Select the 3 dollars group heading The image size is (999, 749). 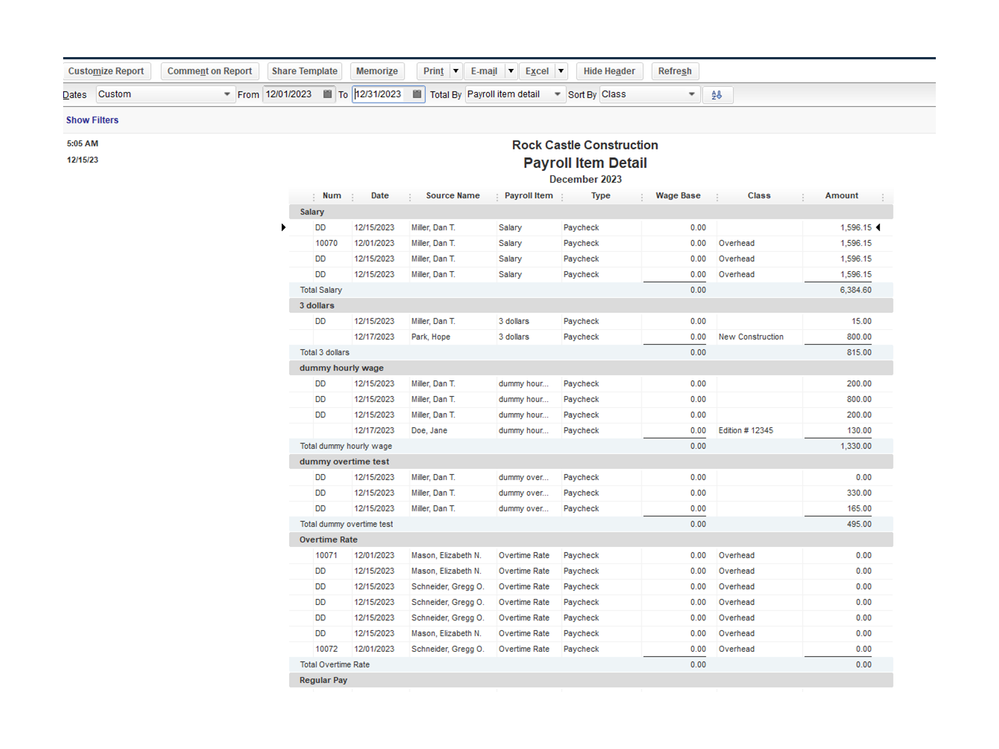pyautogui.click(x=591, y=305)
